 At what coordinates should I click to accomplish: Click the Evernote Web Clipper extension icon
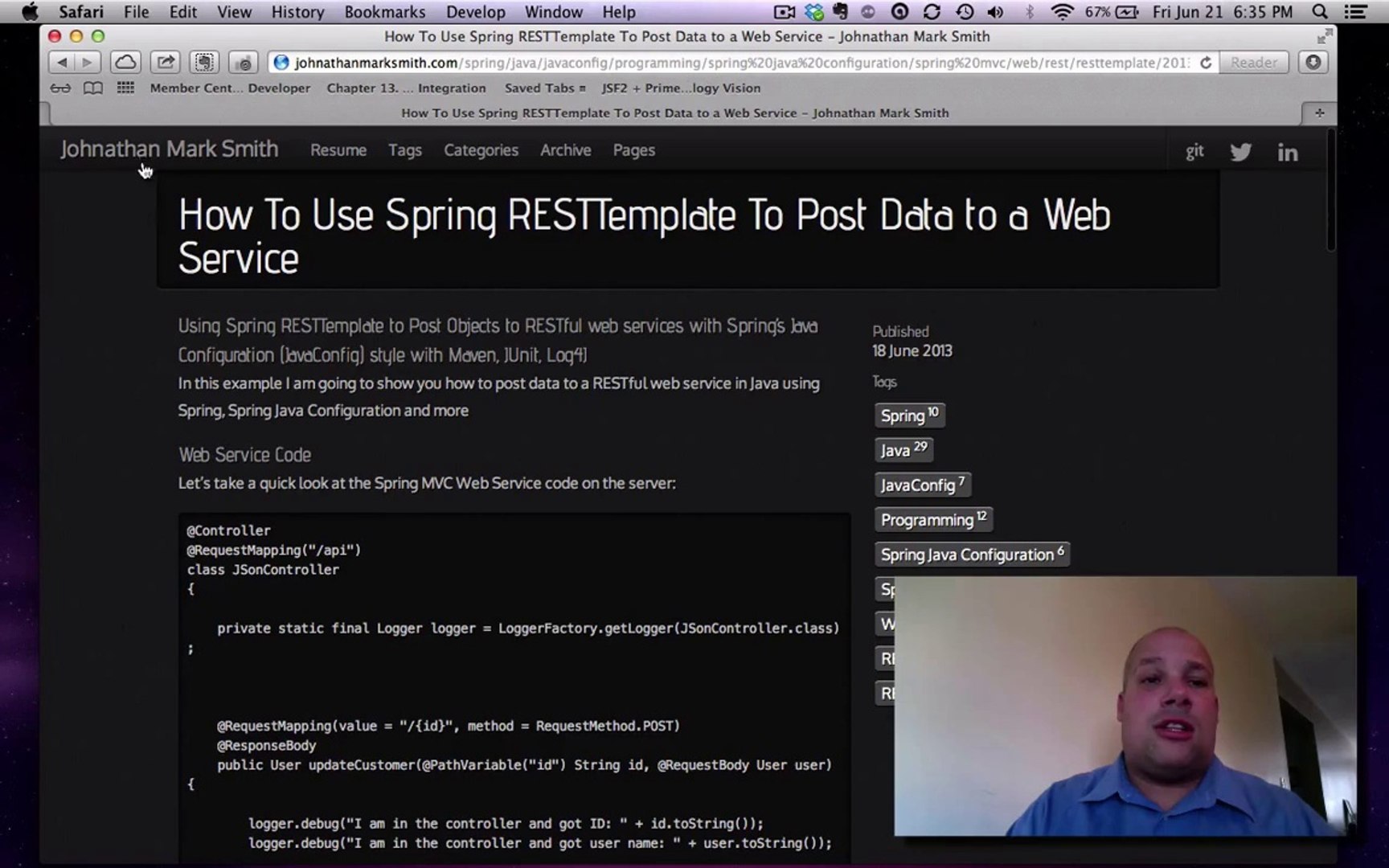(x=203, y=62)
